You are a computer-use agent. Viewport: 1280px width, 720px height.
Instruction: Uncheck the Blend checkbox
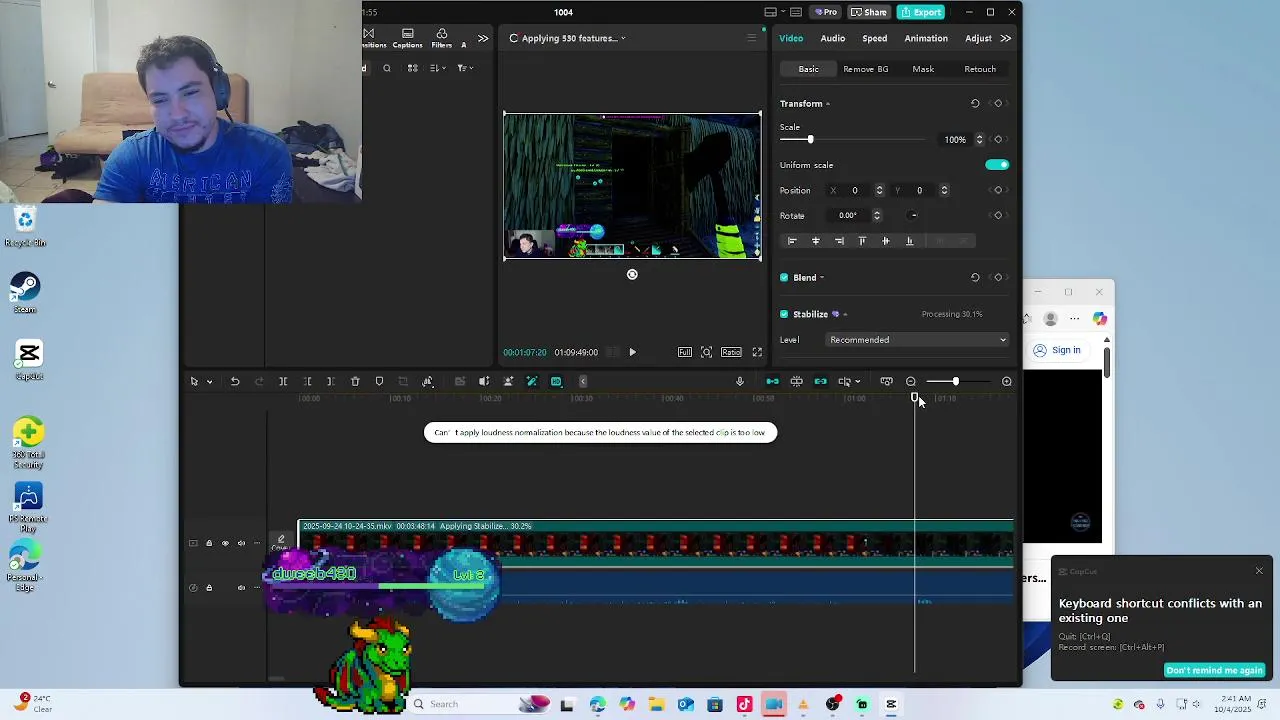point(784,277)
